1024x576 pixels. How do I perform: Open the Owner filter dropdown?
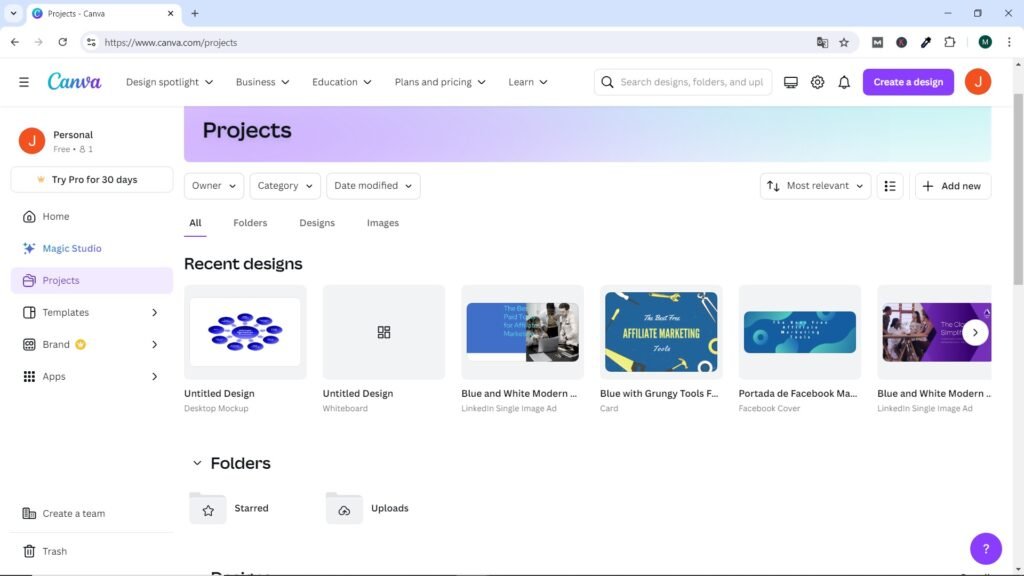coord(214,186)
